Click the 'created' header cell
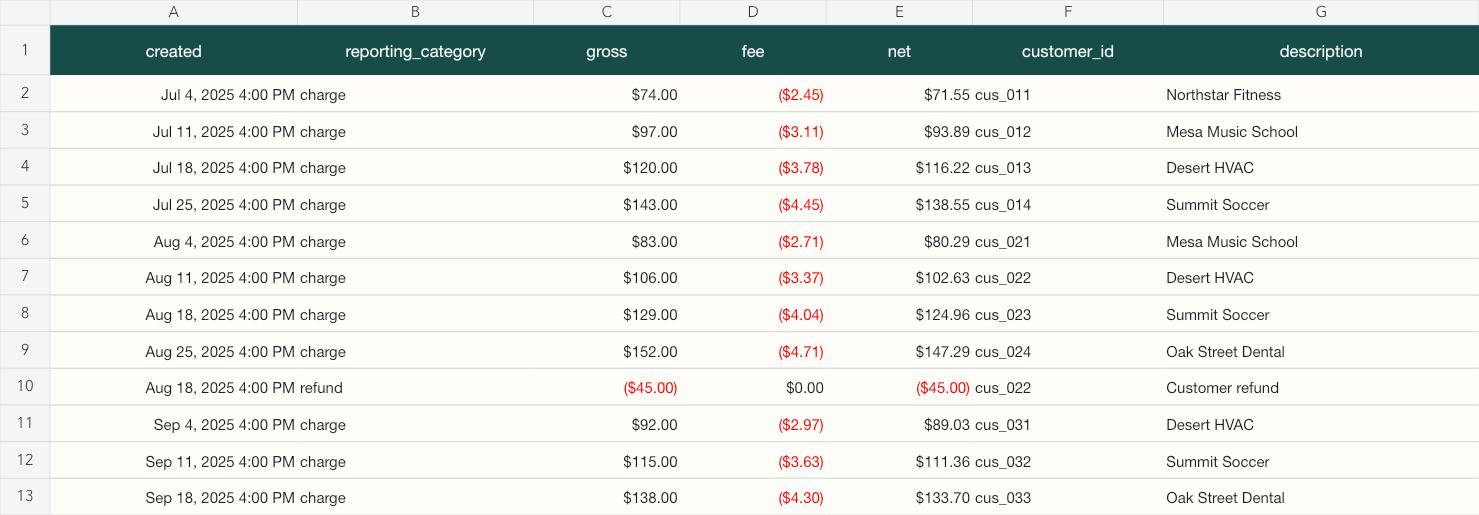The image size is (1479, 515). tap(174, 50)
